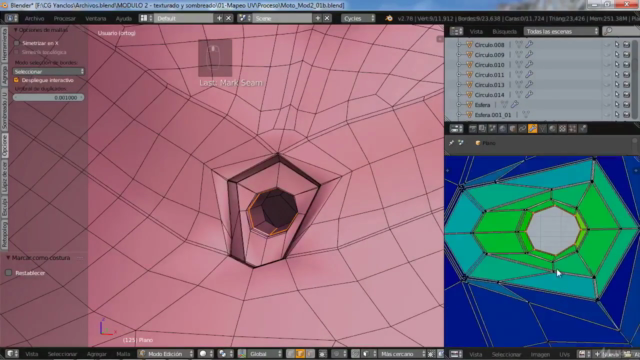640x360 pixels.
Task: Open the Agregar menu in viewport header
Action: 96,354
